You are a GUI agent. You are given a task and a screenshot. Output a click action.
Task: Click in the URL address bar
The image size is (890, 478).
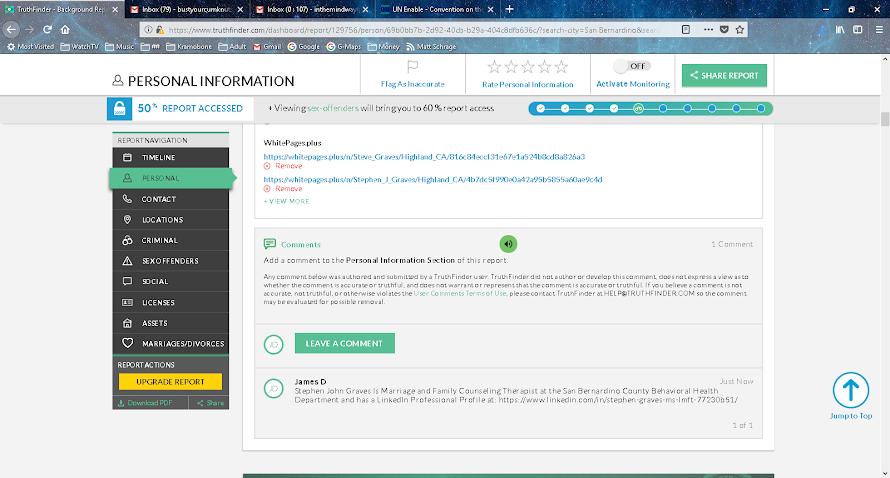[414, 30]
